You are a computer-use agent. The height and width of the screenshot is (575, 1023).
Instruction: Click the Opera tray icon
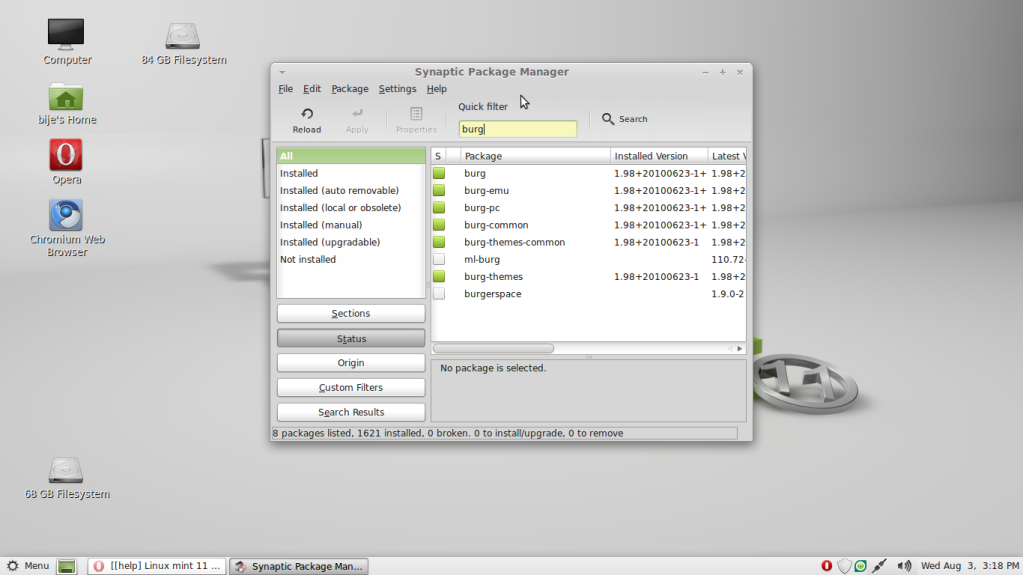point(827,566)
